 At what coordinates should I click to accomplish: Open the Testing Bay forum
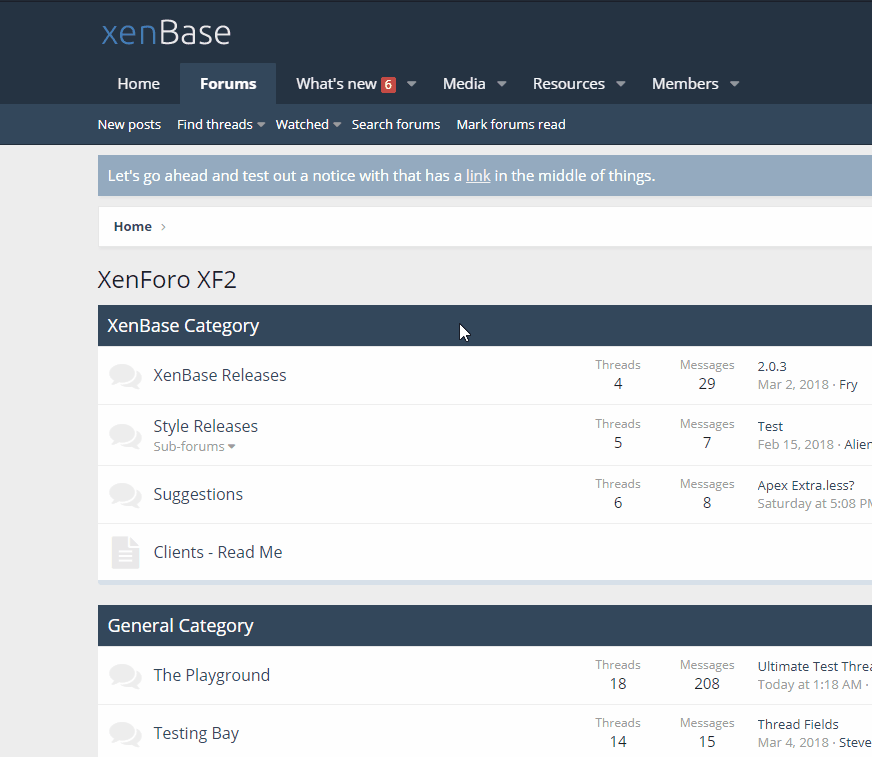coord(196,734)
